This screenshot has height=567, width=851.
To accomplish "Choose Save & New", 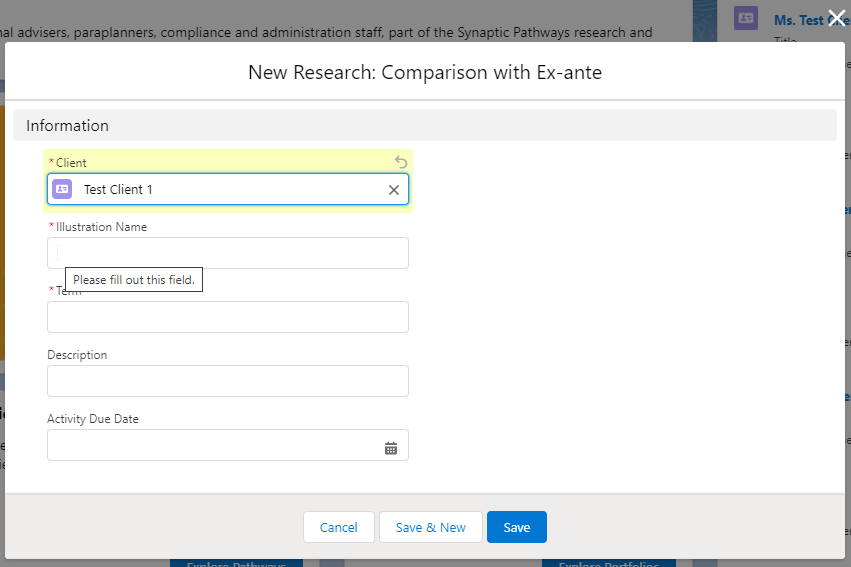I will (430, 527).
